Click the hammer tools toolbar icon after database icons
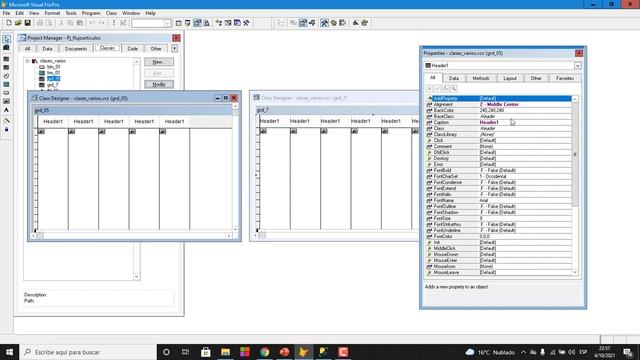 click(246, 23)
